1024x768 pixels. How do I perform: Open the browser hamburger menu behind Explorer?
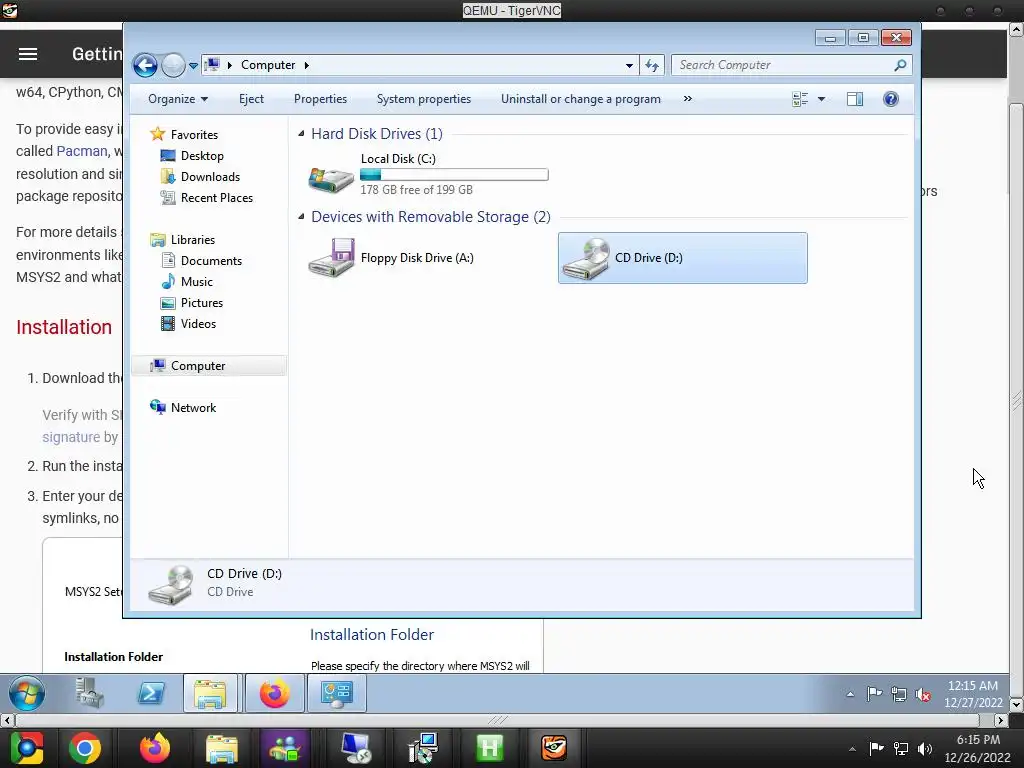[27, 54]
